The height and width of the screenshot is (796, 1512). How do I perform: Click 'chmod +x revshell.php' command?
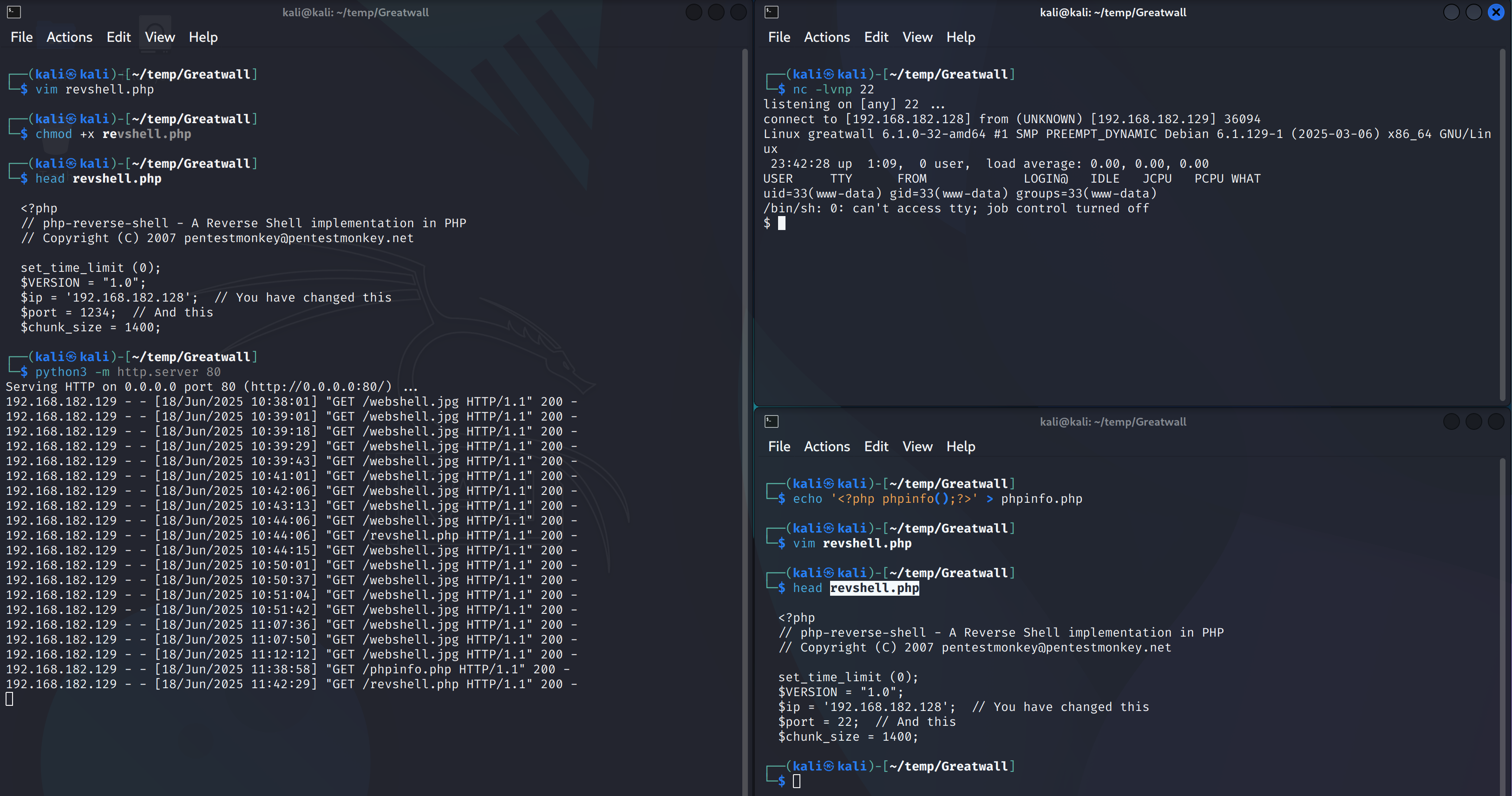coord(113,134)
